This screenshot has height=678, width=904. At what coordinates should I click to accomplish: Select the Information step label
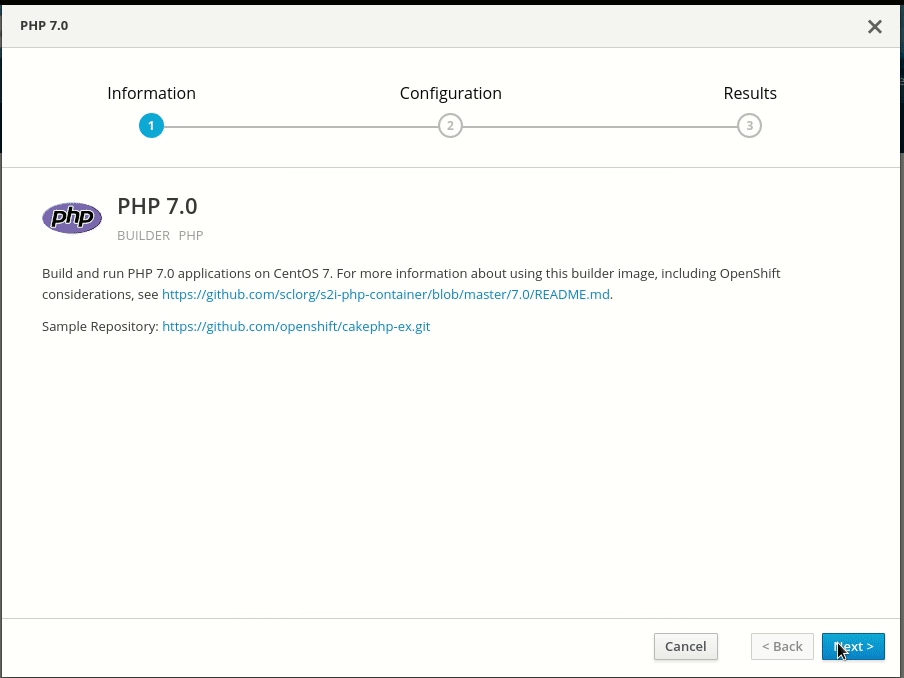point(151,93)
